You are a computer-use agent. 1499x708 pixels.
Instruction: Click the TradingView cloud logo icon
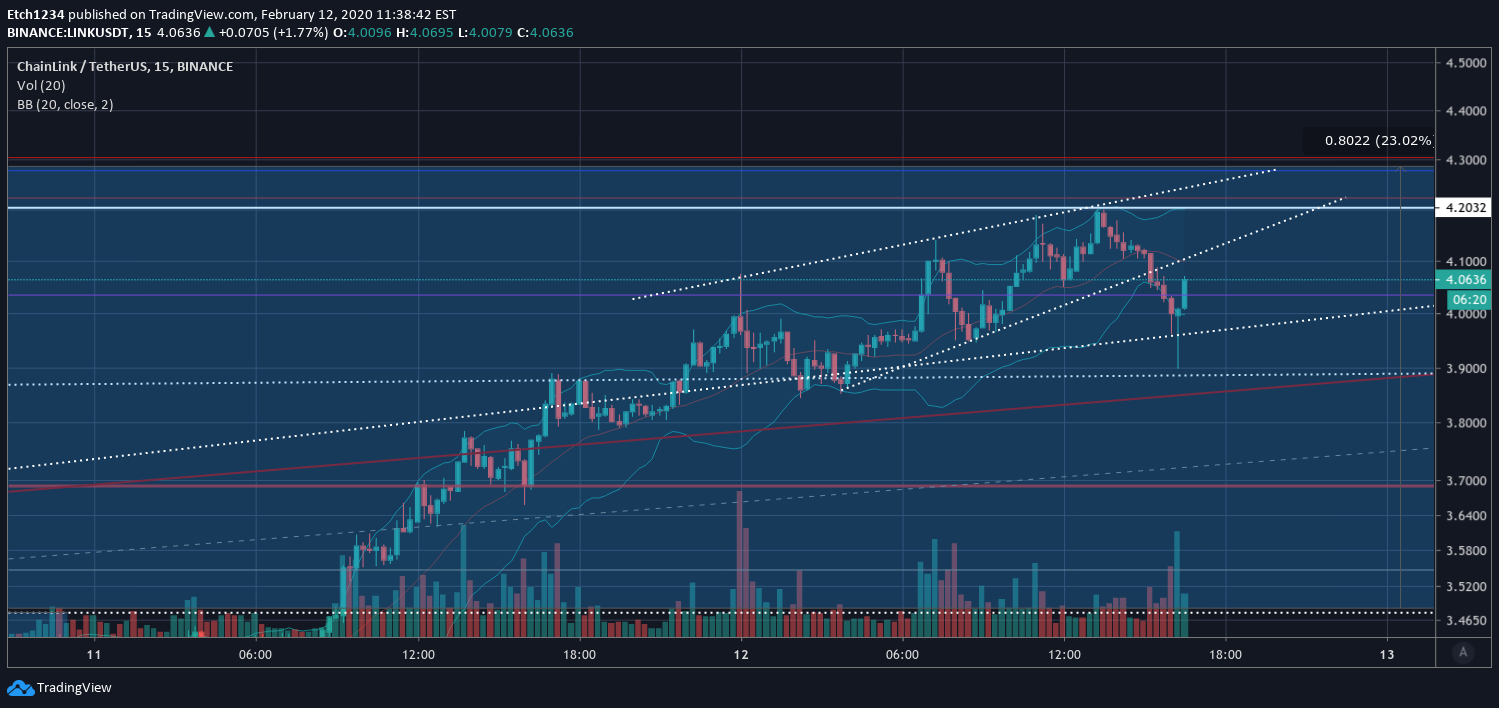click(x=20, y=688)
